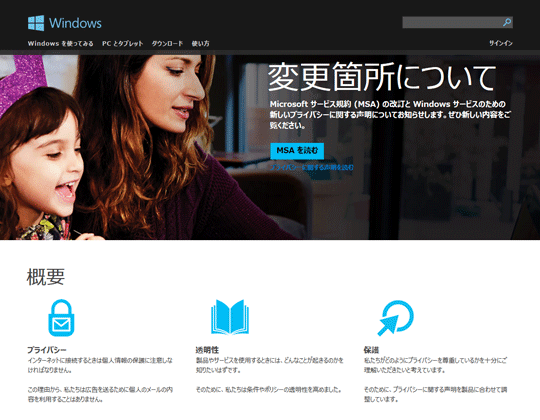Screen dimensions: 540x420
Task: Click the circular arrow cursor icon
Action: point(395,318)
